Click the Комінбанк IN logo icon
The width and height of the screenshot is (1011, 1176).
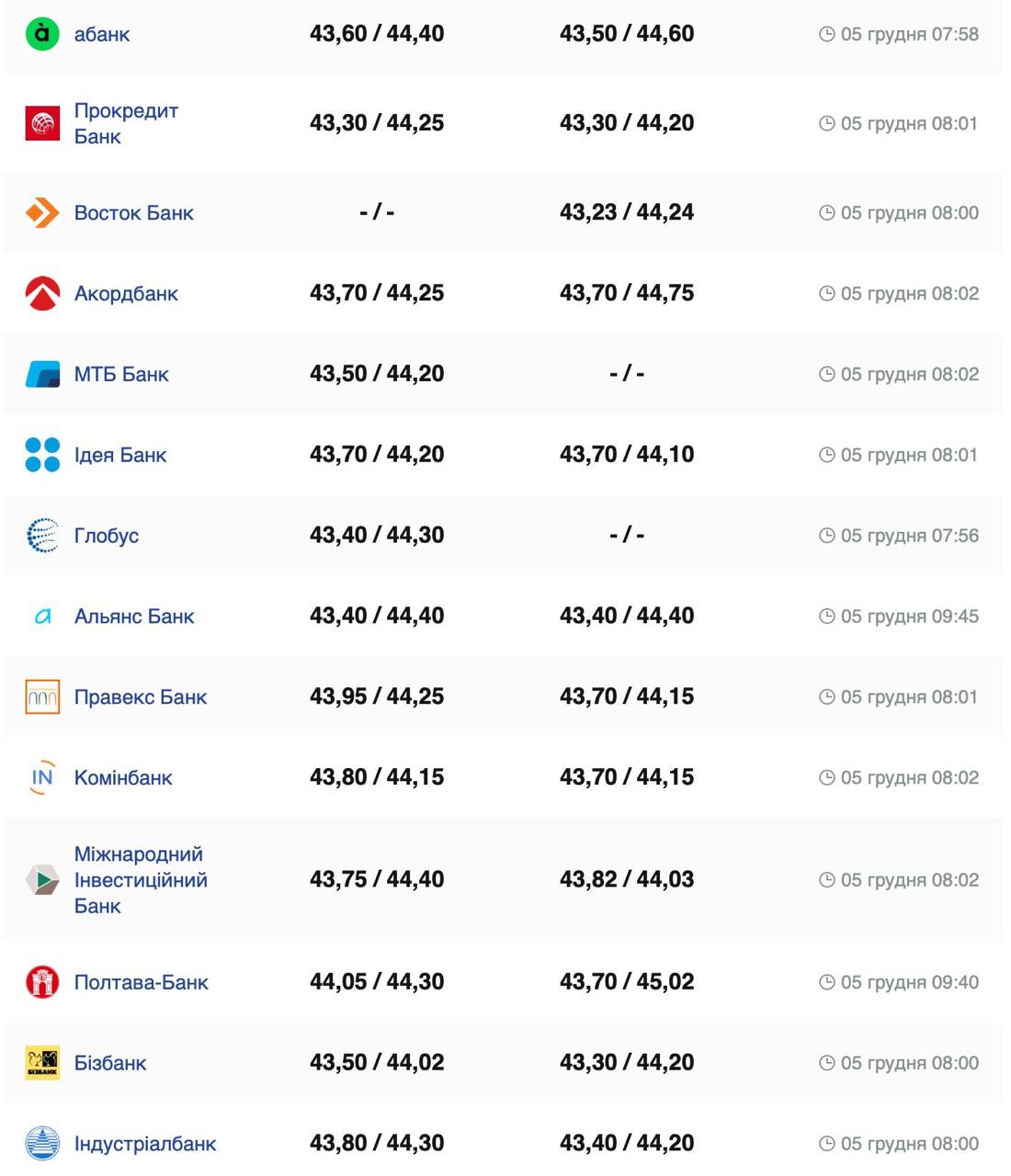[42, 777]
